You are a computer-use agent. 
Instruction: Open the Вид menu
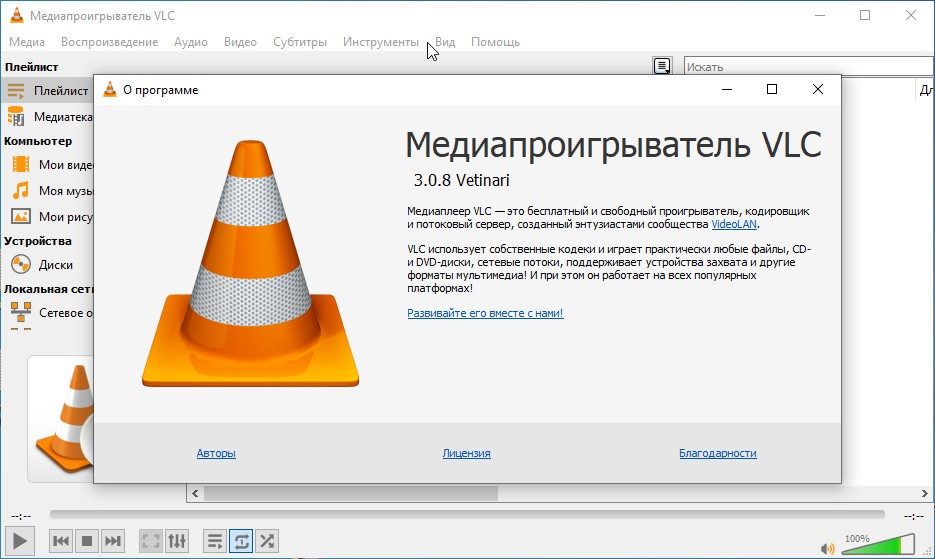click(x=445, y=42)
